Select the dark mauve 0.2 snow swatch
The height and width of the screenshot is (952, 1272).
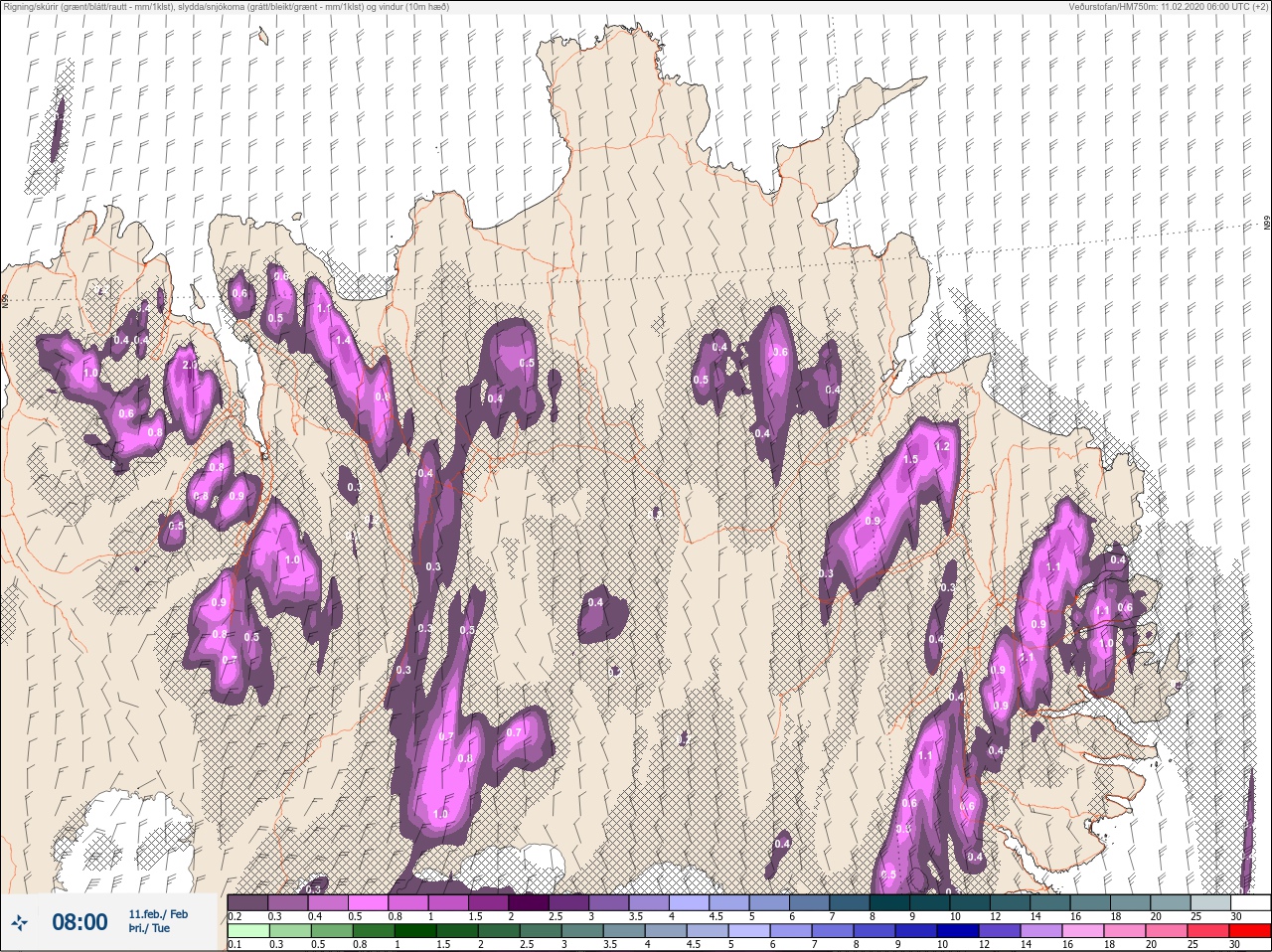(x=247, y=902)
